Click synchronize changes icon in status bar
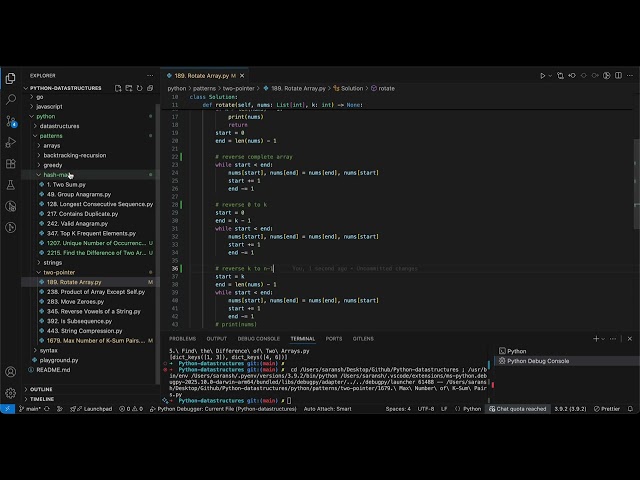This screenshot has height=480, width=640. tap(47, 409)
